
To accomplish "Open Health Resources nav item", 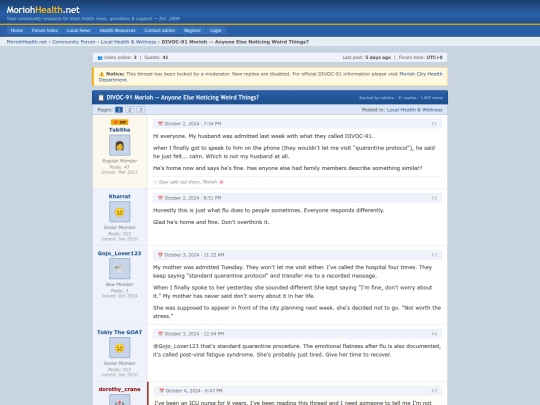I will point(117,30).
